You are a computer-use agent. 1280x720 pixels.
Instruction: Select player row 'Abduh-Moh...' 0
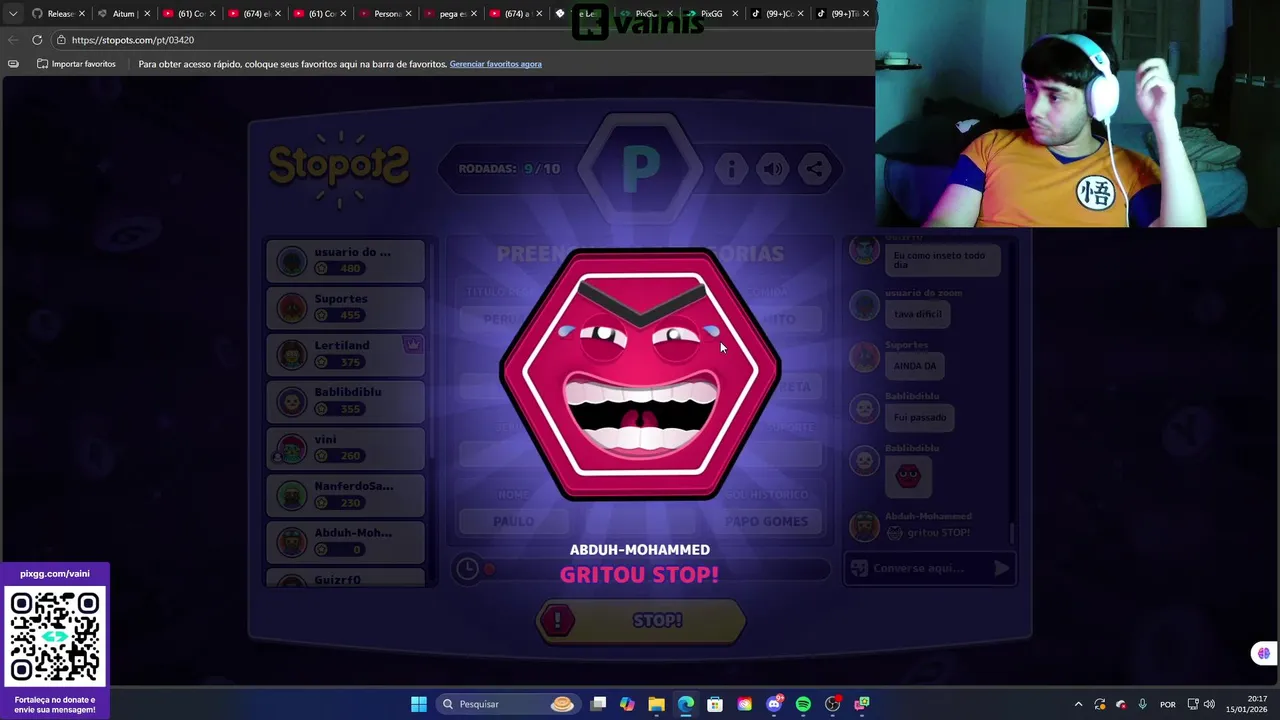point(346,541)
